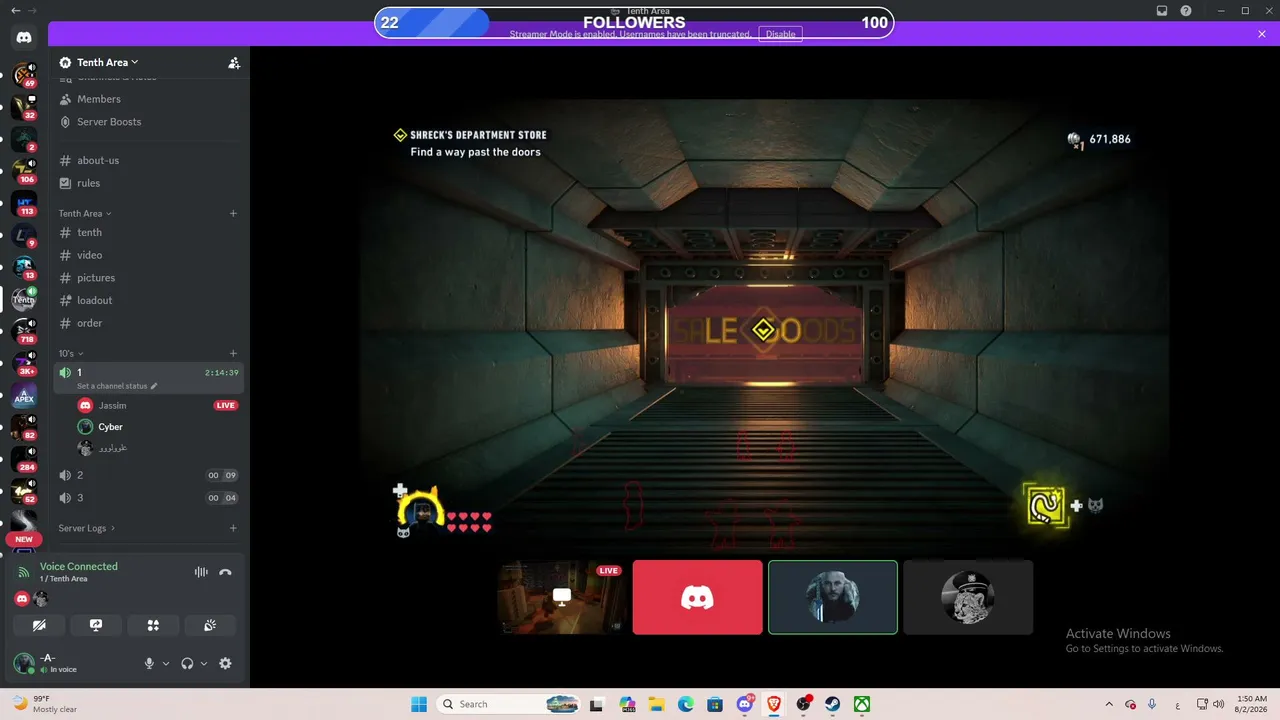Toggle headphone deafen in the user panel

pyautogui.click(x=187, y=663)
